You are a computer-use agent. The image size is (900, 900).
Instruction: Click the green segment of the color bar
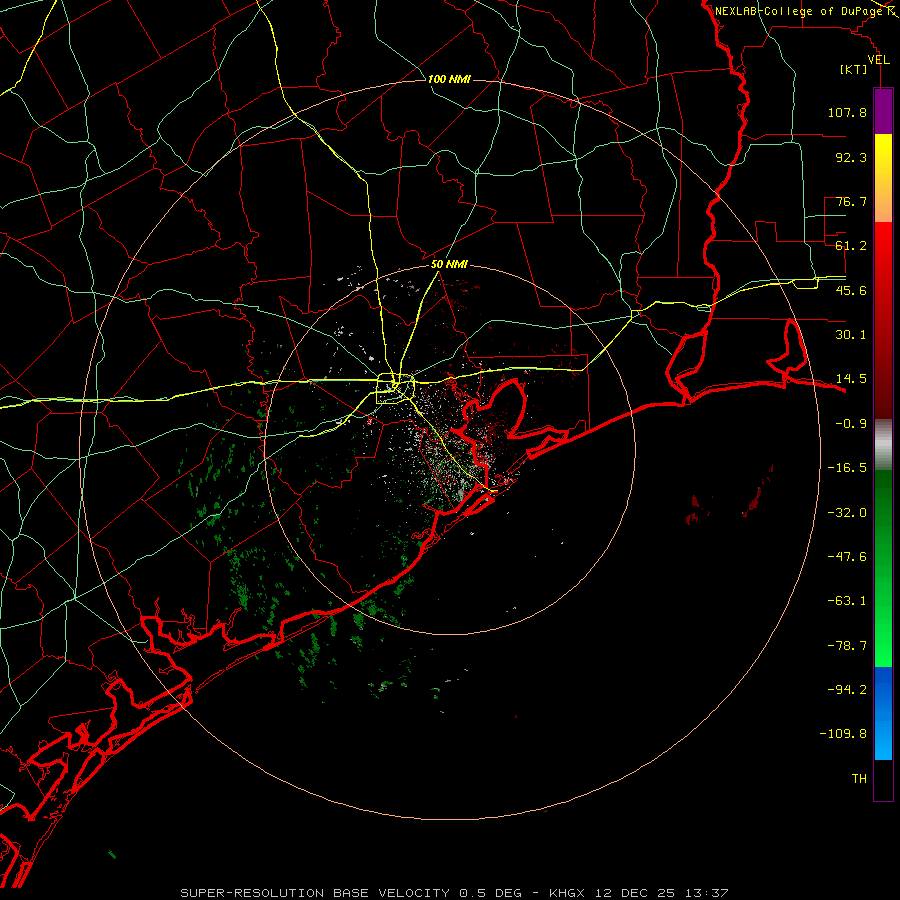883,568
